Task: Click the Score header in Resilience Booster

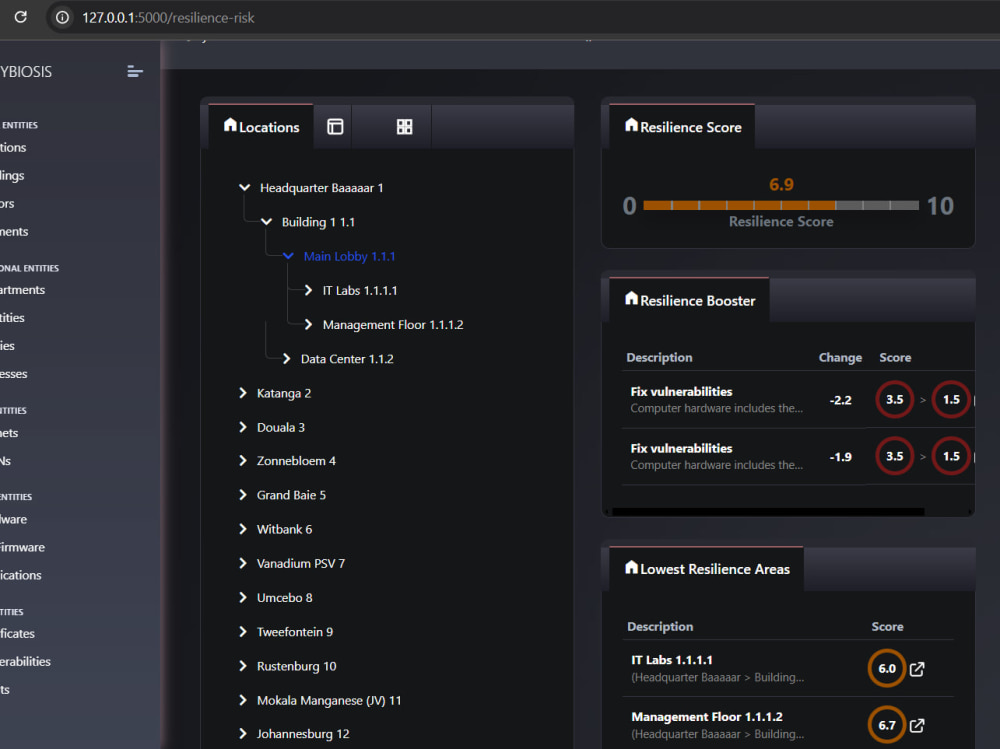Action: tap(895, 357)
